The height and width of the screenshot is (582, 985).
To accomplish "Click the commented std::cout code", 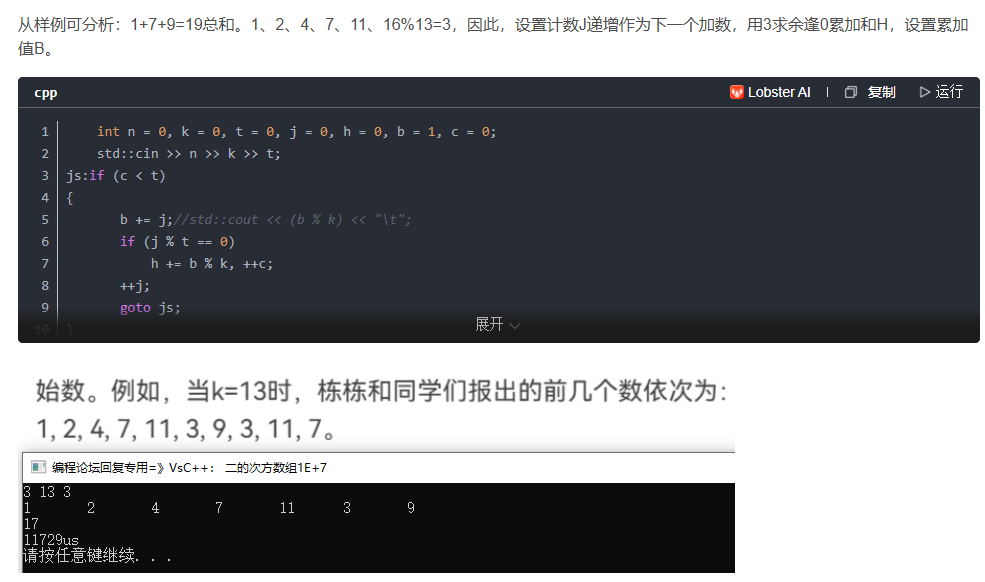I will (x=293, y=220).
